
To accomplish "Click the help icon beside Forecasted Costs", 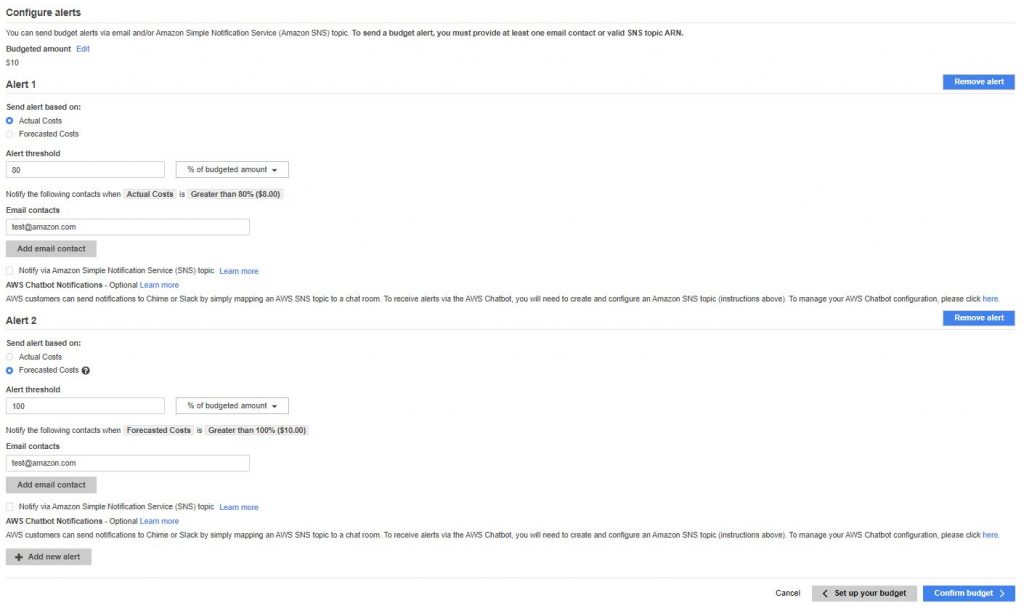I will pos(86,371).
